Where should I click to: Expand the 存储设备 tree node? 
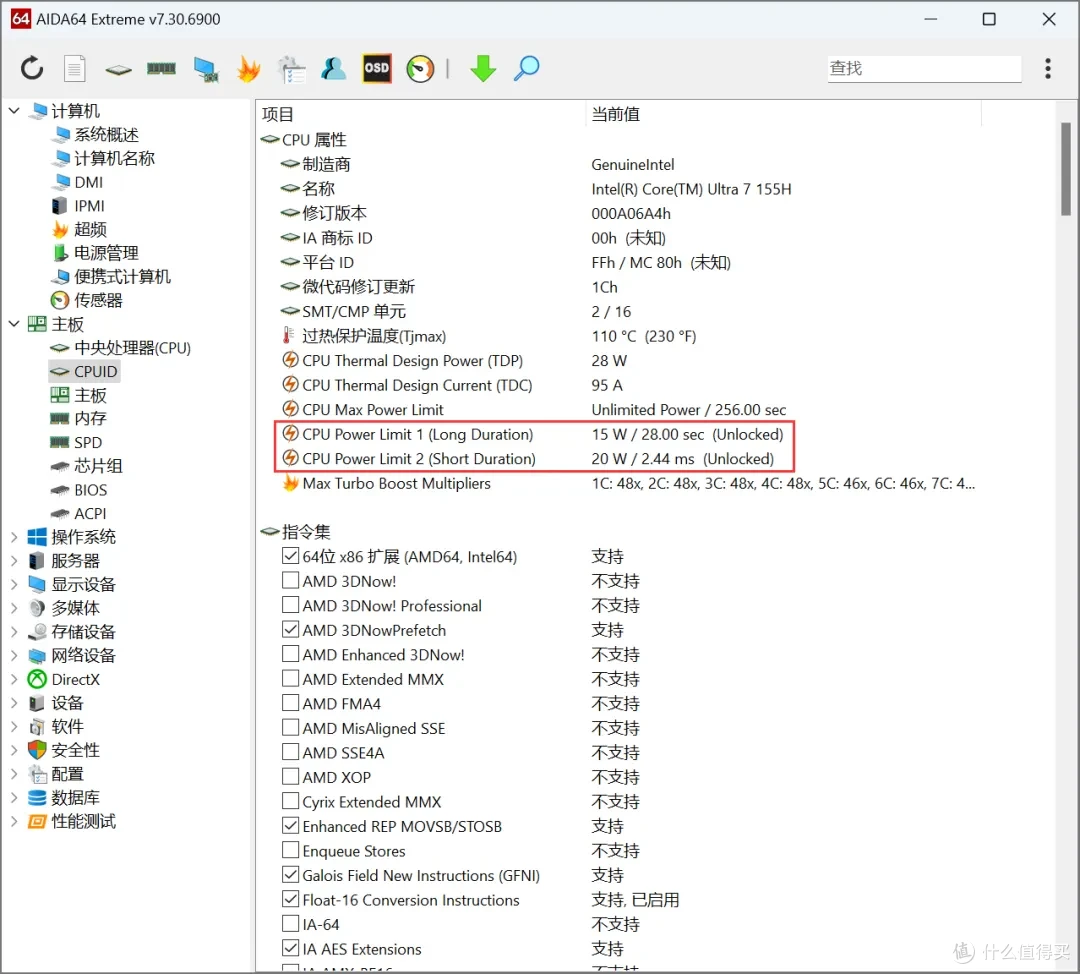click(14, 632)
